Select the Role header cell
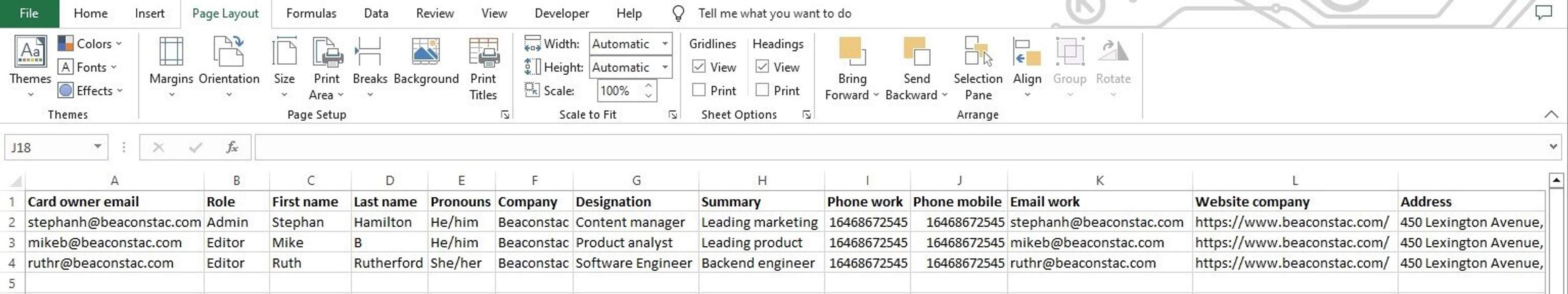The height and width of the screenshot is (294, 1568). [x=237, y=202]
